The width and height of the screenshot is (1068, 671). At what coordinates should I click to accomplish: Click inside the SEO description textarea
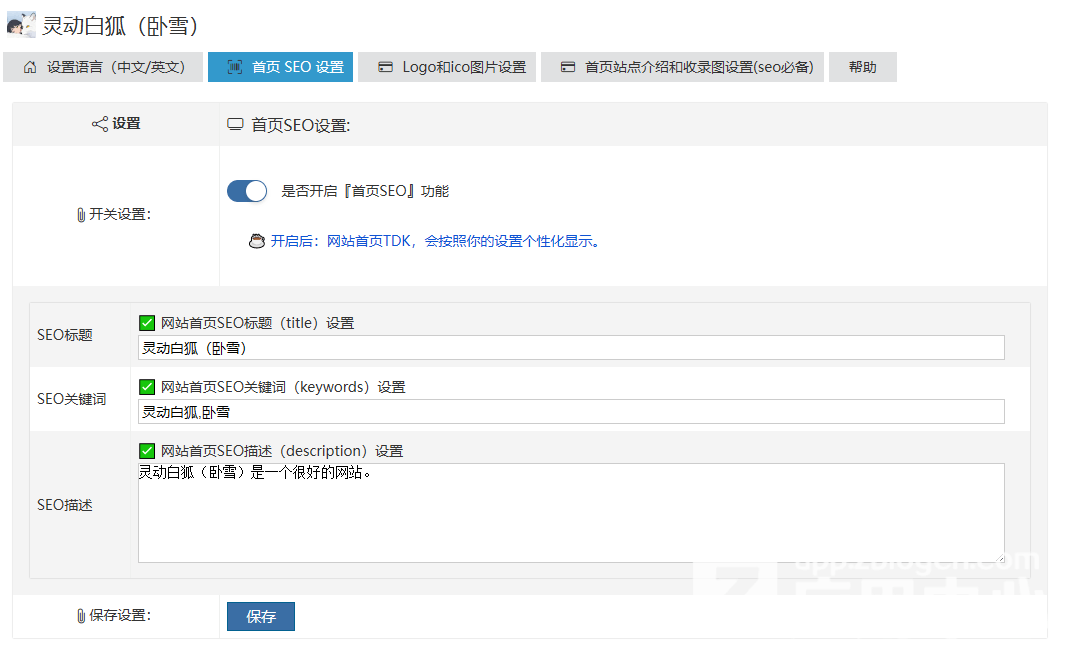(570, 512)
